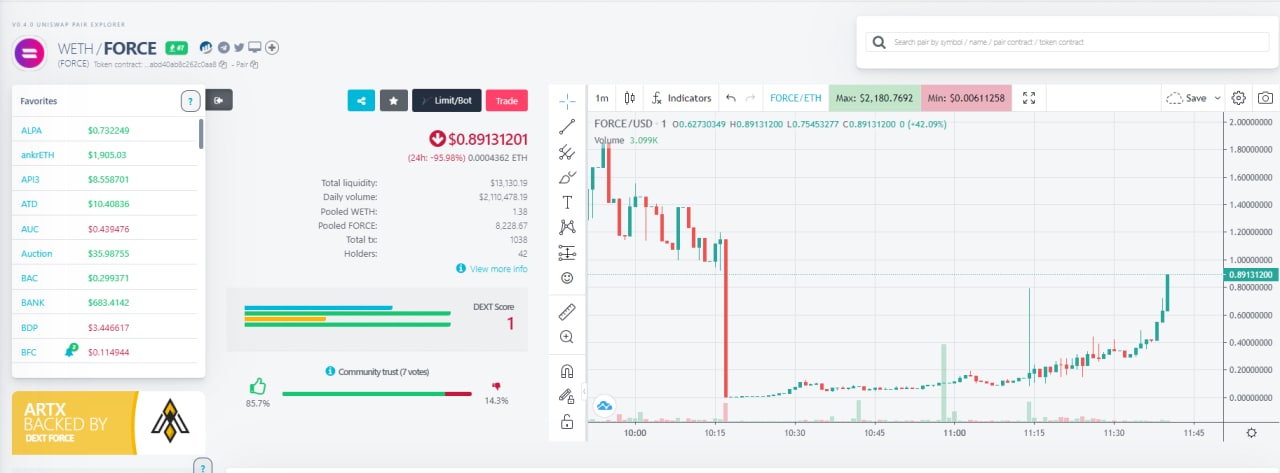Enter chart fullscreen mode
Image resolution: width=1280 pixels, height=473 pixels.
[x=1029, y=98]
